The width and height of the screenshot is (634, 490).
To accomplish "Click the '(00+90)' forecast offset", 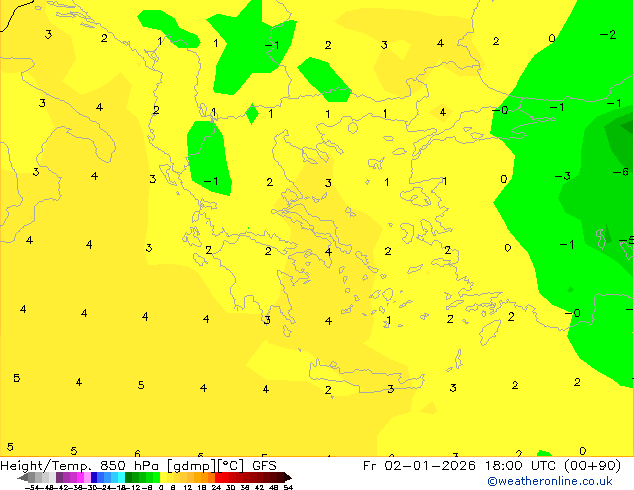I will 592,466.
